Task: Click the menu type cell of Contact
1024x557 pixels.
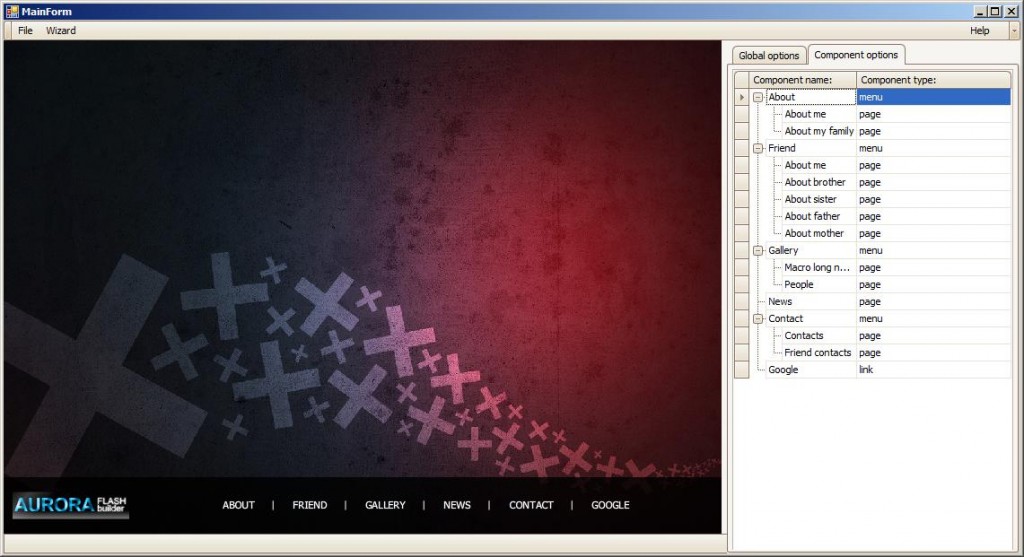Action: (933, 319)
